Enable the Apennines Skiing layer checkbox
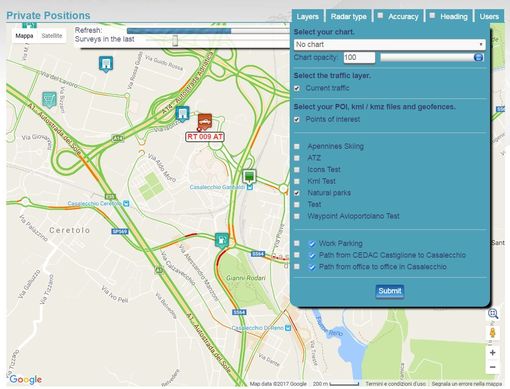This screenshot has height=389, width=510. [297, 146]
